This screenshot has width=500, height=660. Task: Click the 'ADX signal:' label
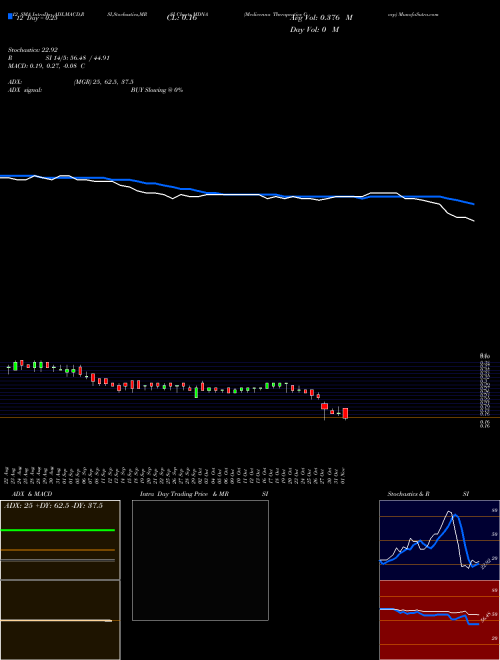tap(25, 90)
